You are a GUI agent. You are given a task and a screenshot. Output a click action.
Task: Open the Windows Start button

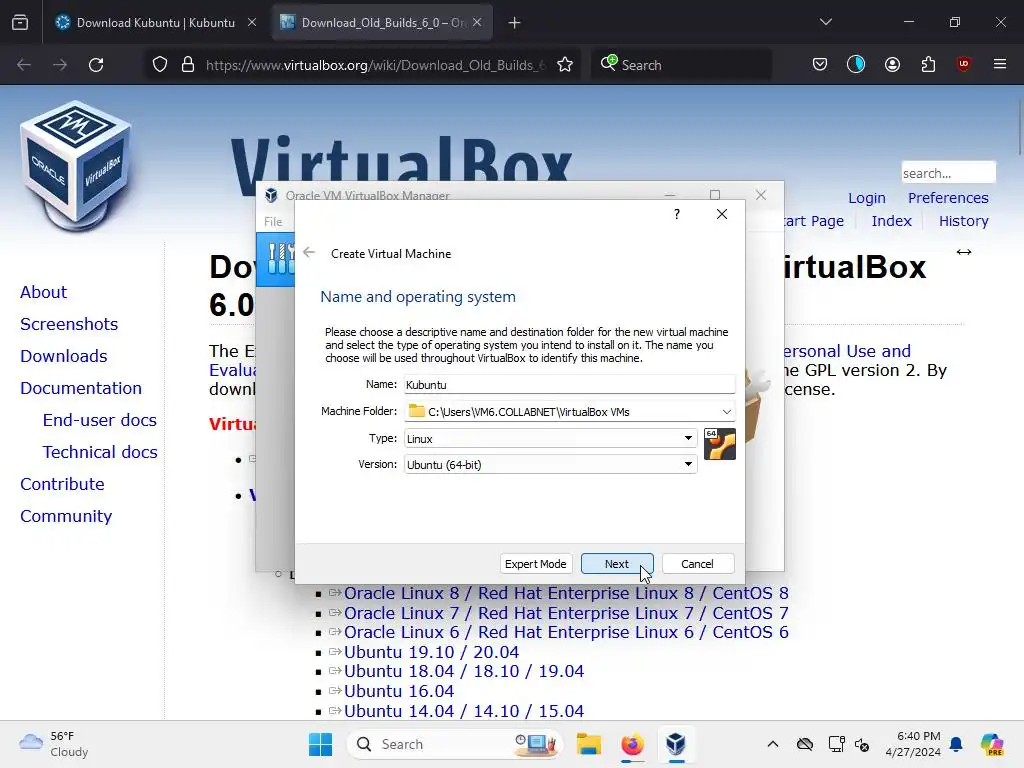pyautogui.click(x=320, y=744)
